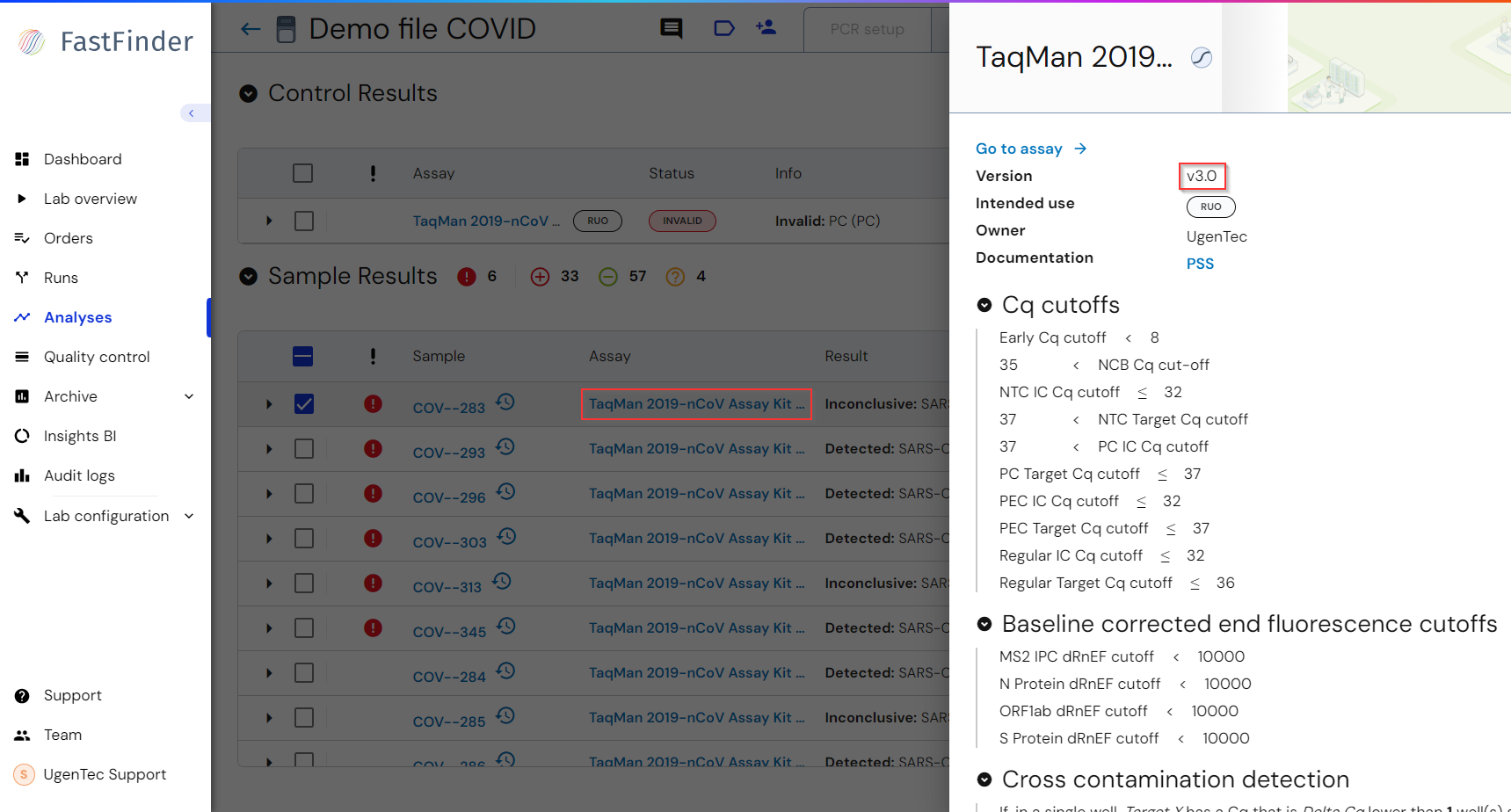Open Quality control in the sidebar
The height and width of the screenshot is (812, 1511).
(97, 357)
